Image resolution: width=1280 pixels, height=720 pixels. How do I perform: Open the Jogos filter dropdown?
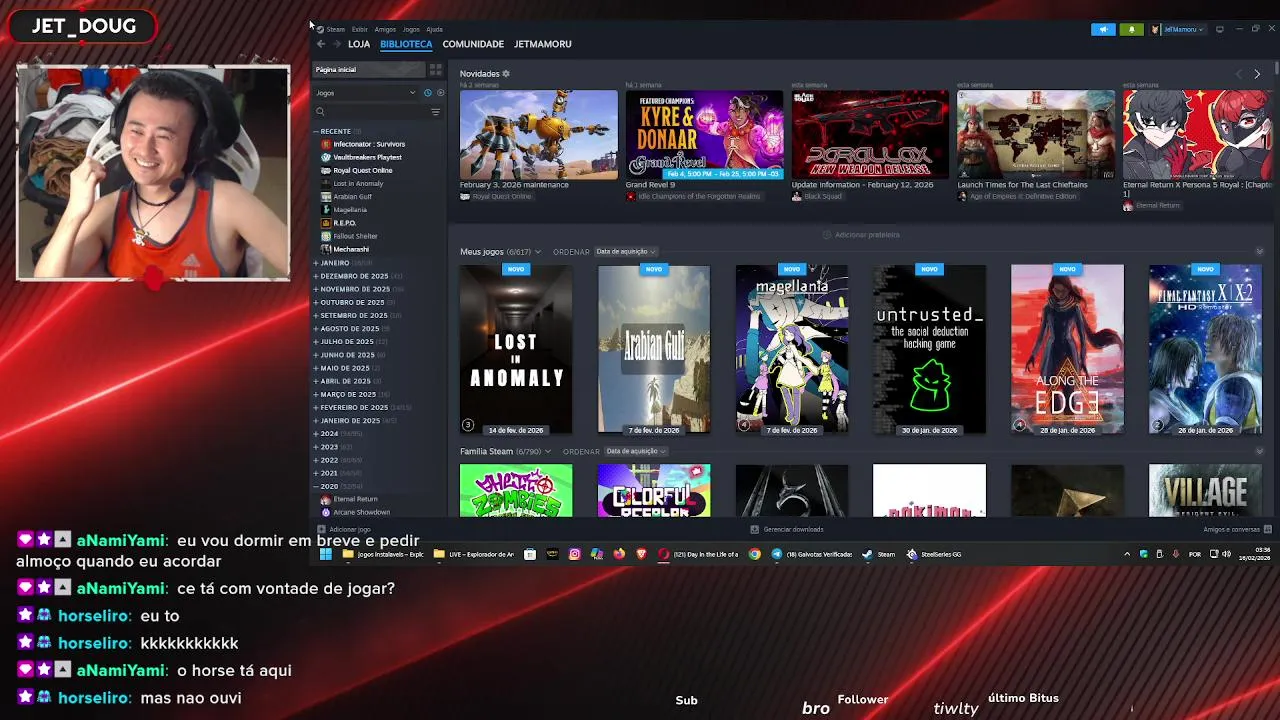point(365,93)
